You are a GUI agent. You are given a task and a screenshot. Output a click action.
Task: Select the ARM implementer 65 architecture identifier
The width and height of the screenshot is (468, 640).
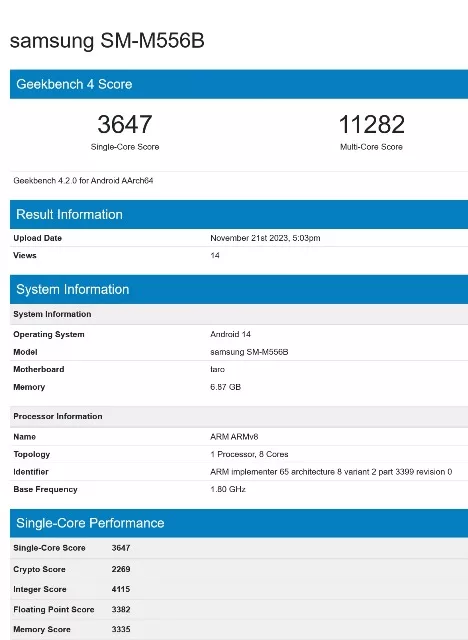click(x=331, y=472)
